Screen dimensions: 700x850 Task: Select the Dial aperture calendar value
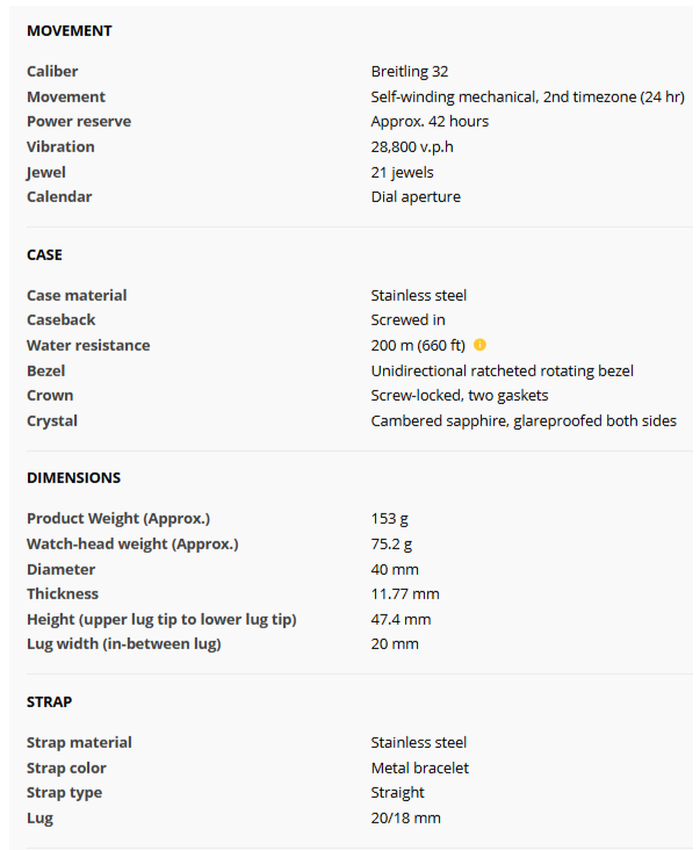[x=415, y=197]
